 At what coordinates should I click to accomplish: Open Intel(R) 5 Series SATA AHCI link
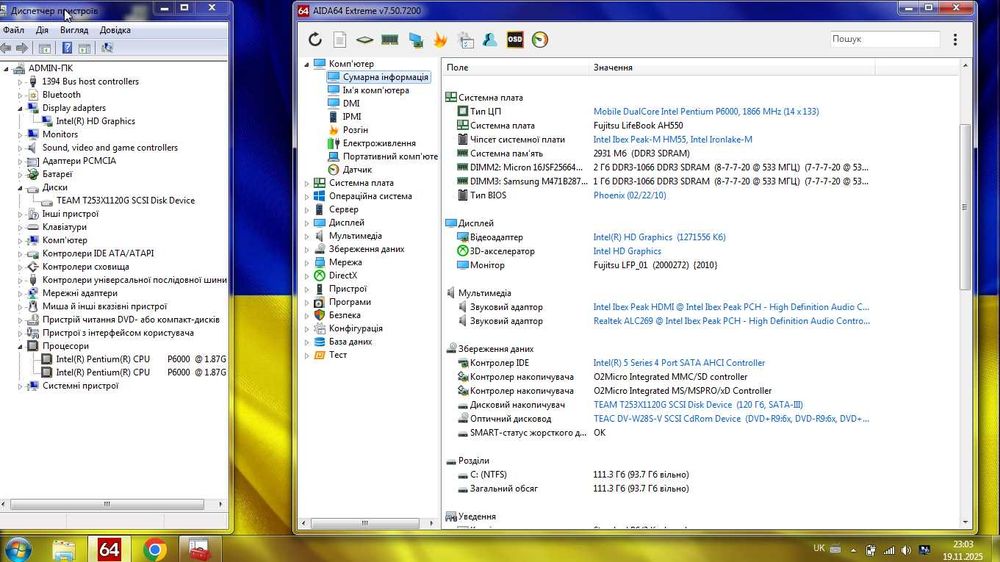679,363
